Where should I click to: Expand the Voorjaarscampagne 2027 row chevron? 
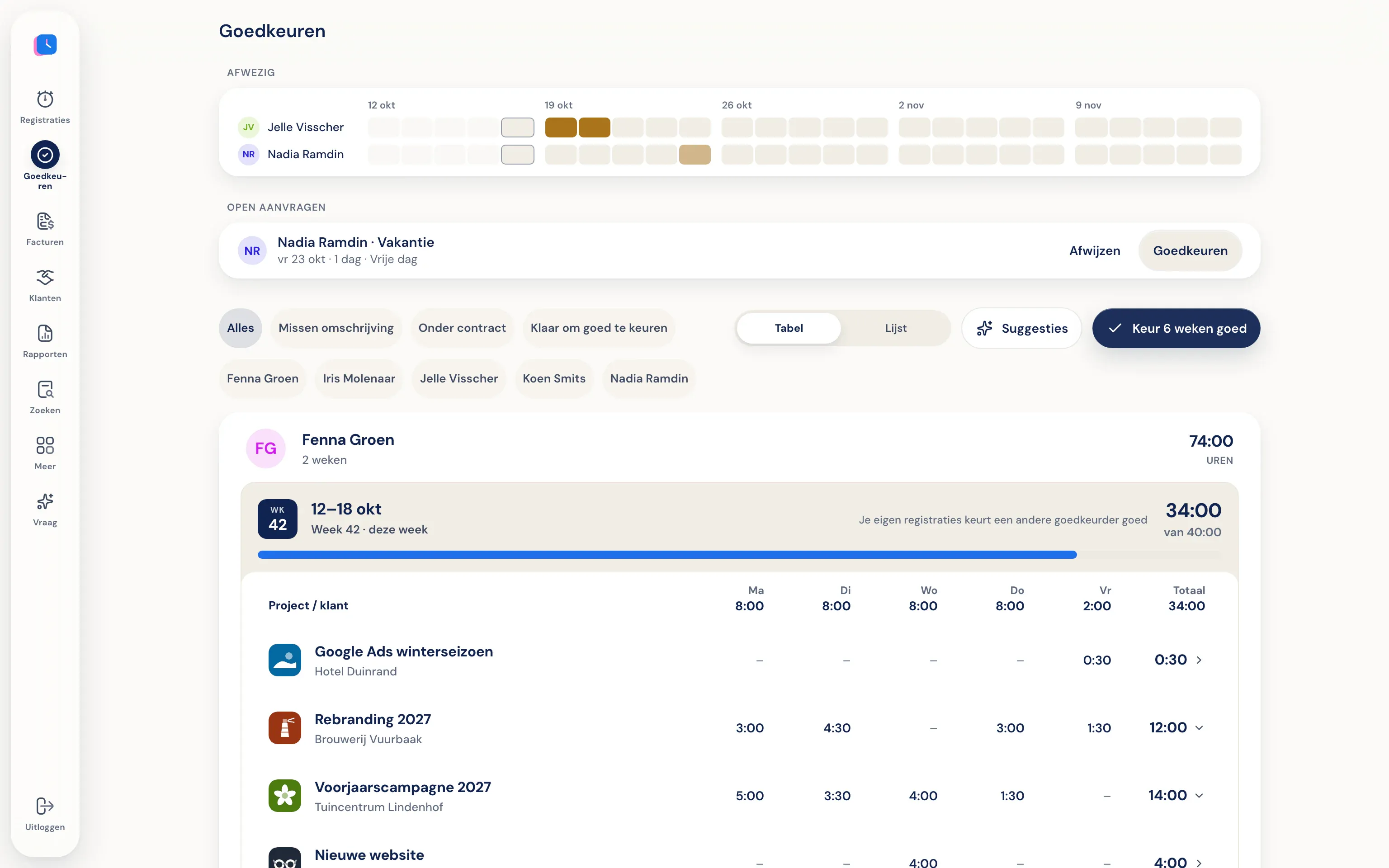(1199, 796)
